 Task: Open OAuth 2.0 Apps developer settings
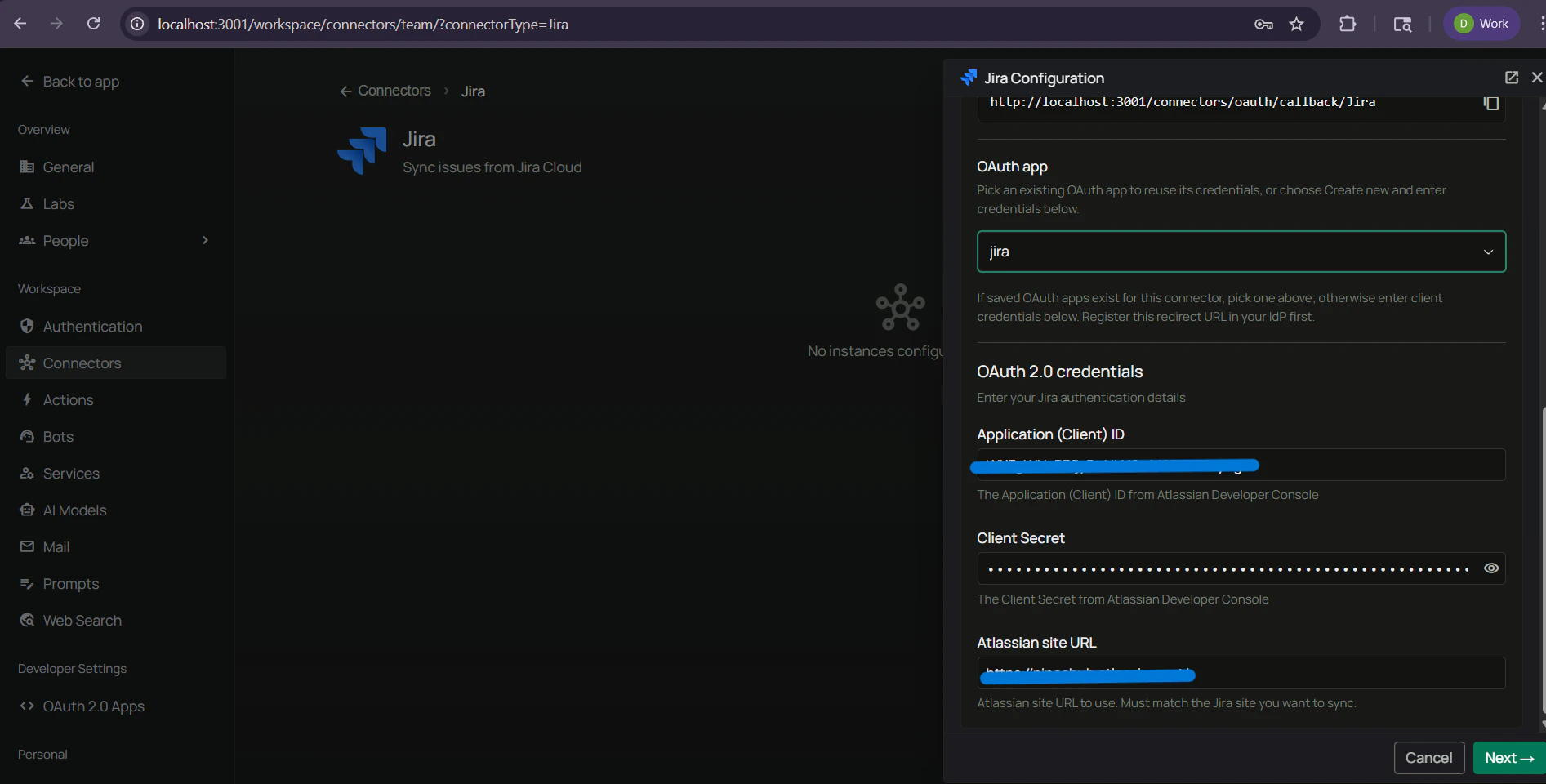(x=115, y=706)
